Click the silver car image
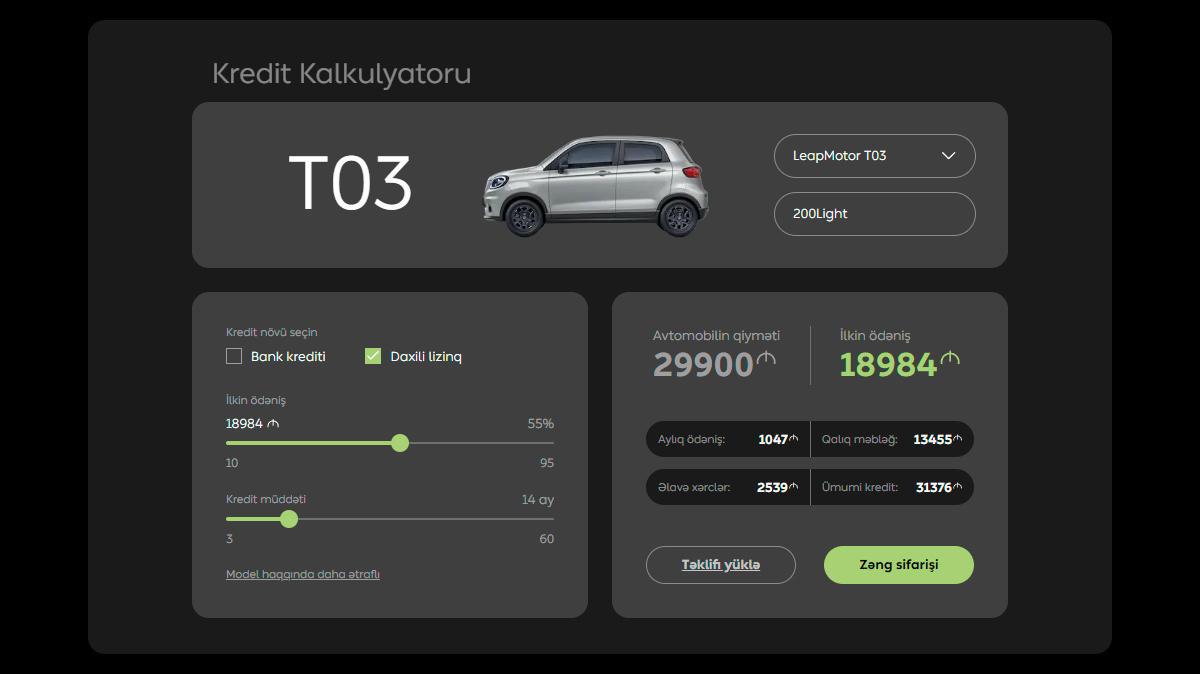The width and height of the screenshot is (1200, 674). [x=595, y=187]
